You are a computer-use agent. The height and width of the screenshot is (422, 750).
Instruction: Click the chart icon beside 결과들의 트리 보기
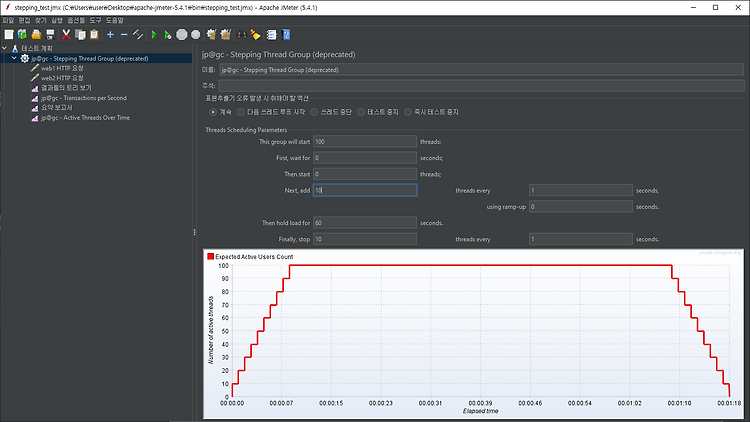pos(34,88)
